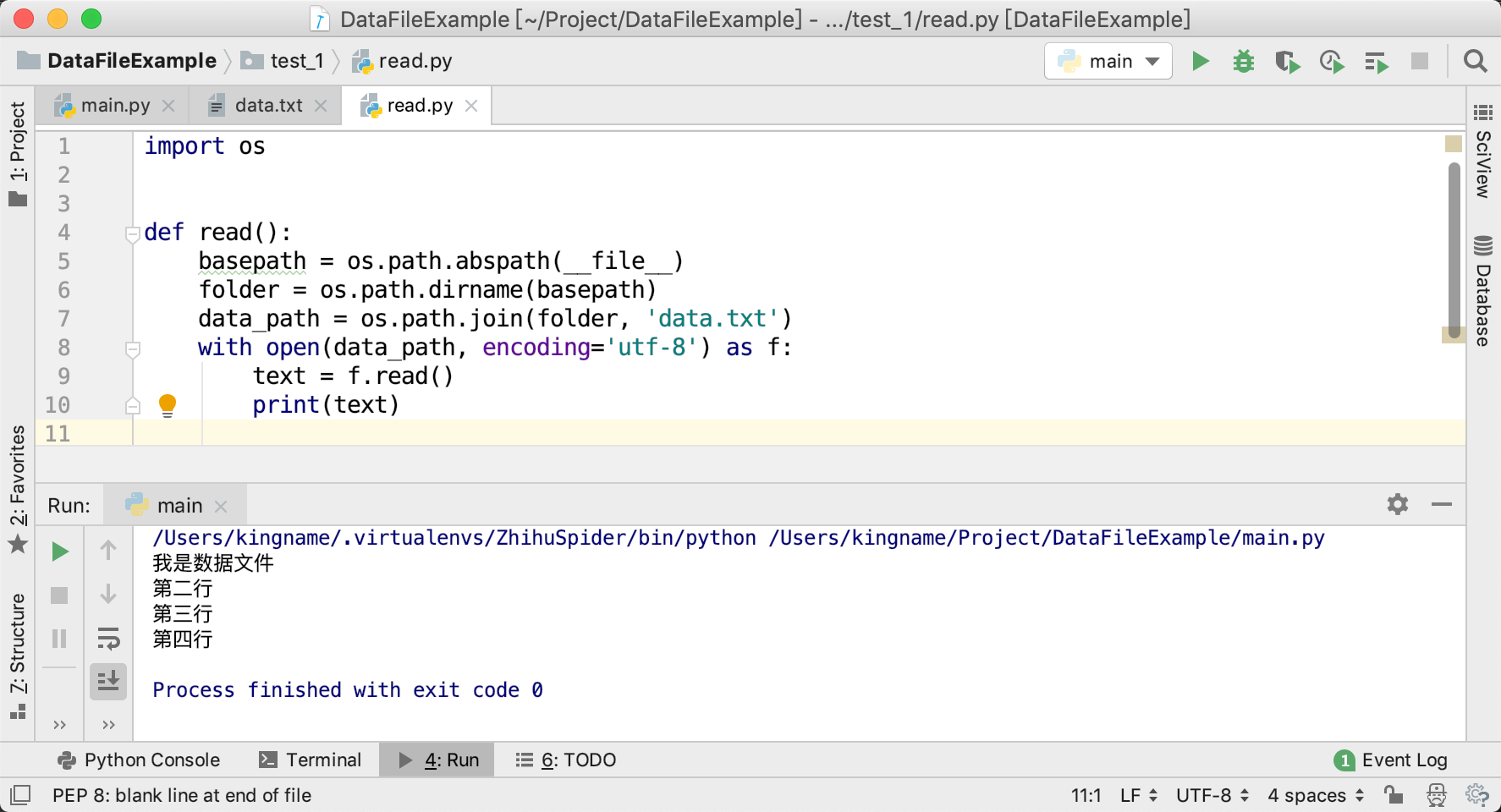Screen dimensions: 1501x812
Task: Click the yellow lightbulb intention icon
Action: [168, 405]
